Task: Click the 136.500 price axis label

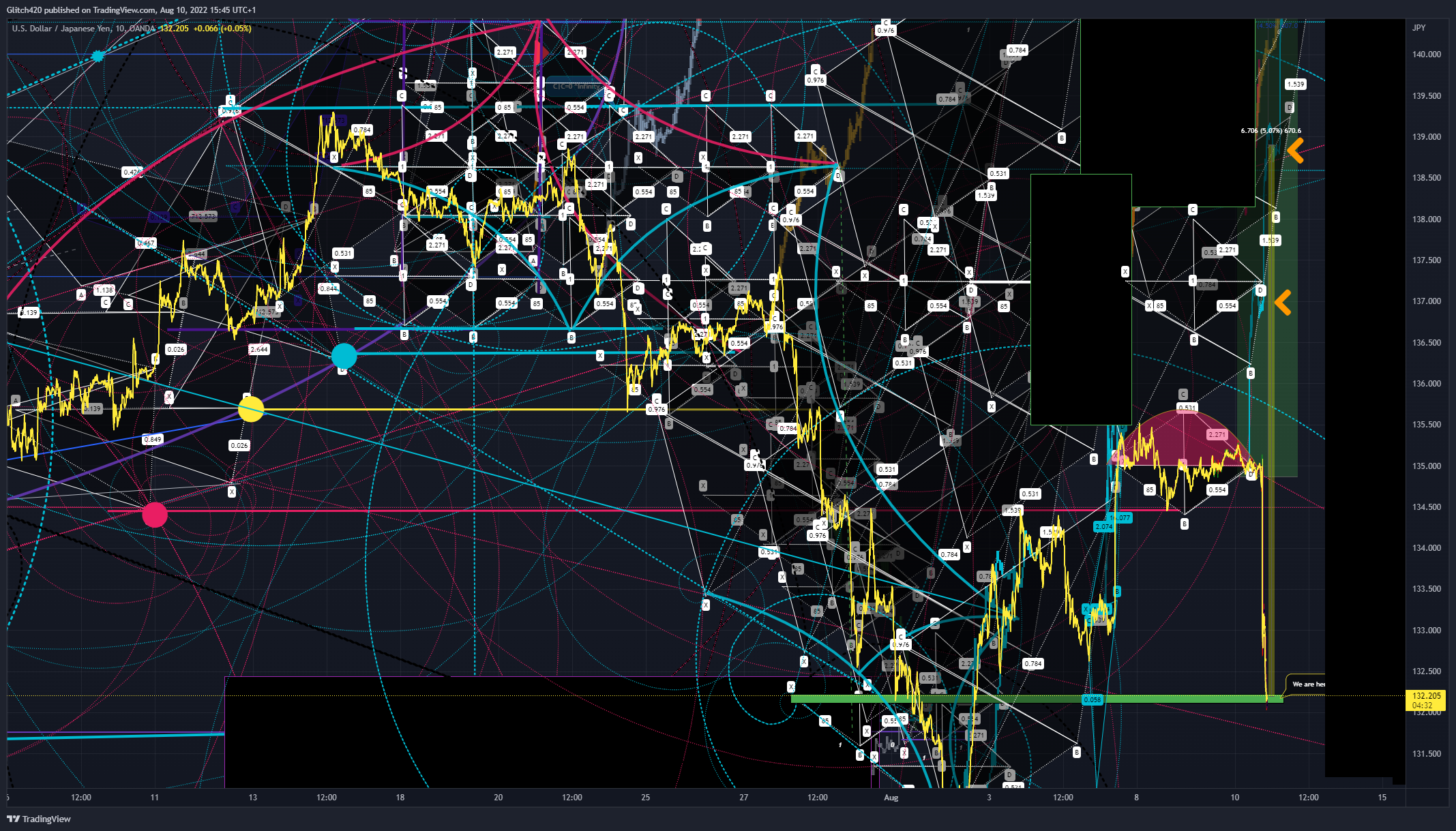Action: click(x=1427, y=343)
